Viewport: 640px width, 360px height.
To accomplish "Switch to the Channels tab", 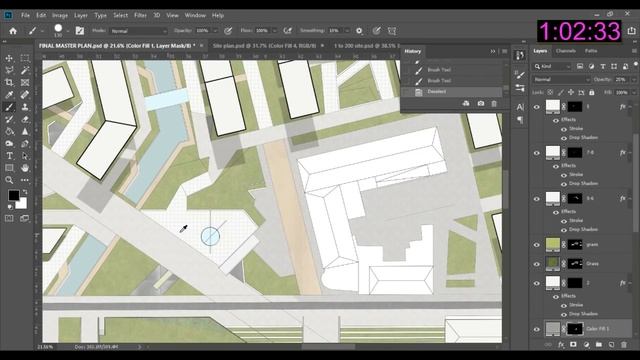I will pyautogui.click(x=566, y=51).
